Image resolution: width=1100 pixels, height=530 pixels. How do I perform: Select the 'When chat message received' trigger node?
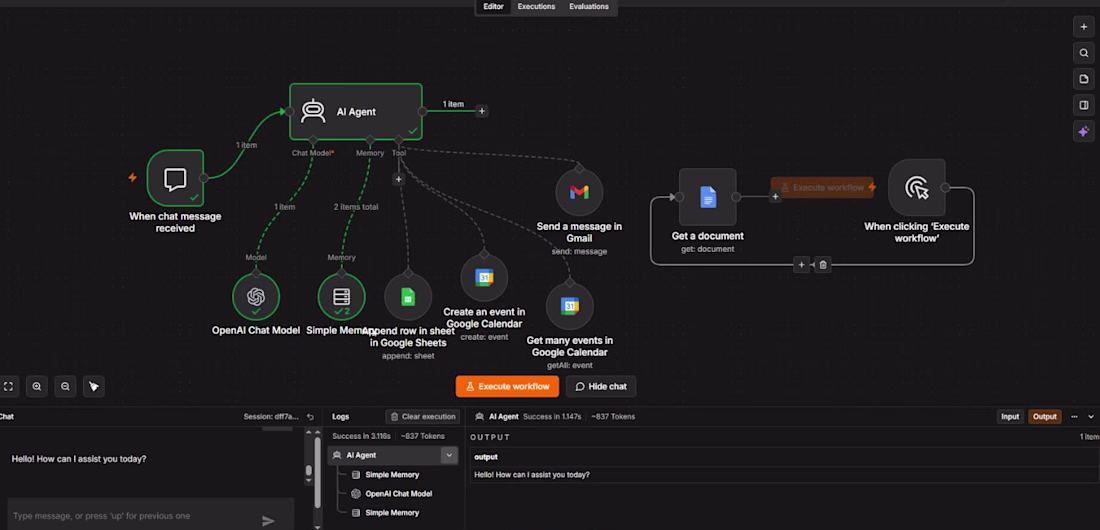tap(175, 178)
